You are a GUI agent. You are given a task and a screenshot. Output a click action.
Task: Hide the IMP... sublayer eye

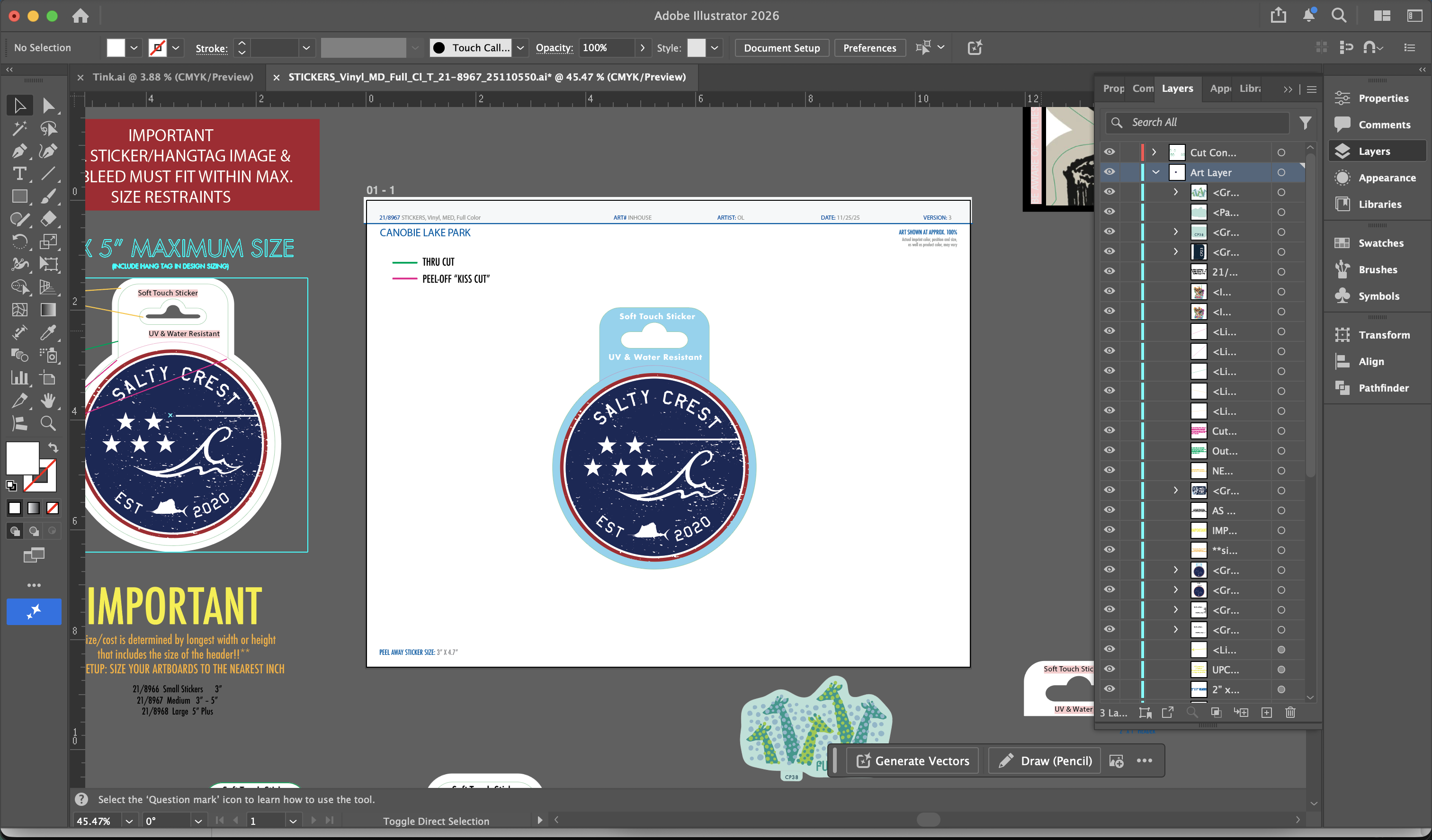(1109, 530)
